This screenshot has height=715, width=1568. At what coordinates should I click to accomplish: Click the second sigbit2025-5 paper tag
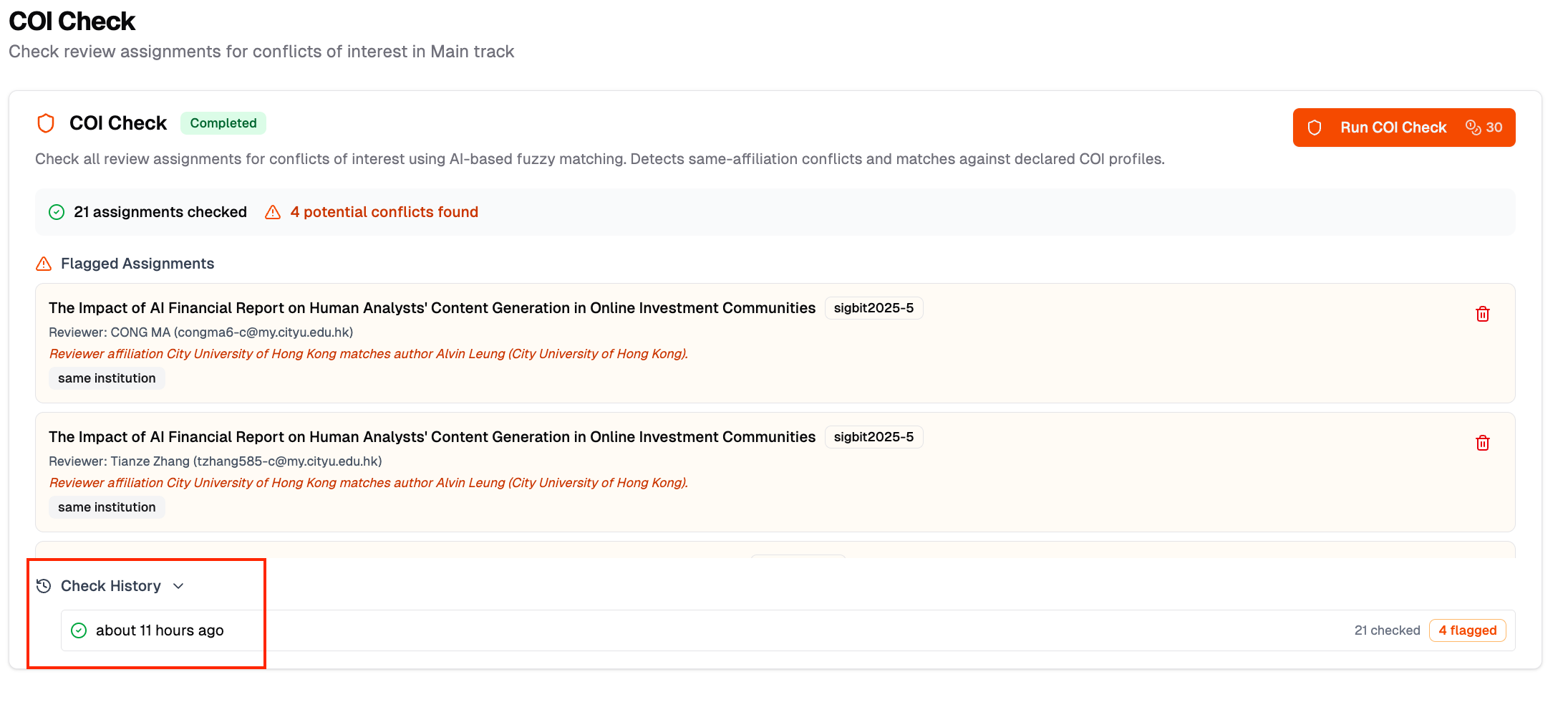tap(873, 437)
